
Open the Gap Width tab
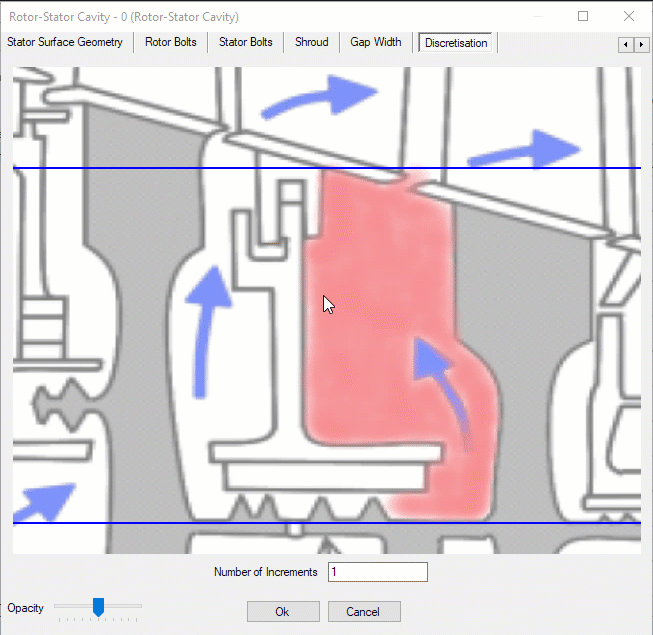[376, 42]
